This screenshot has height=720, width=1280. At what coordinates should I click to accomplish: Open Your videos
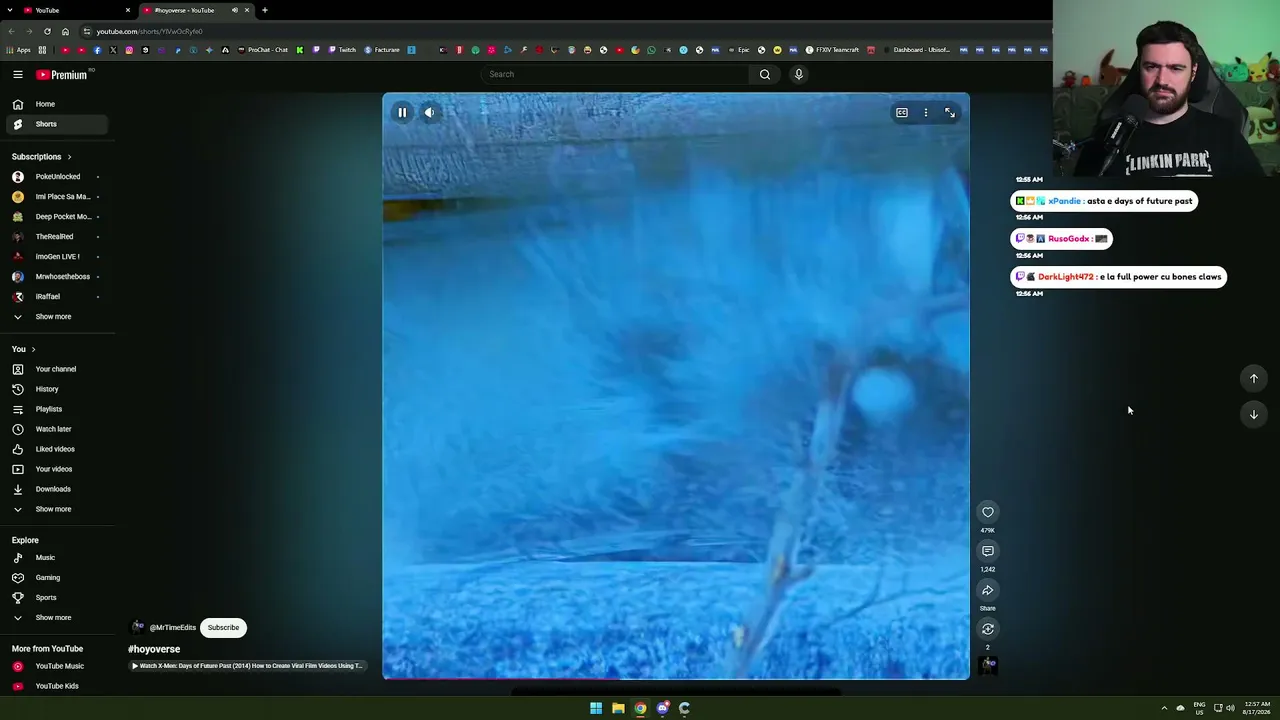pyautogui.click(x=57, y=469)
